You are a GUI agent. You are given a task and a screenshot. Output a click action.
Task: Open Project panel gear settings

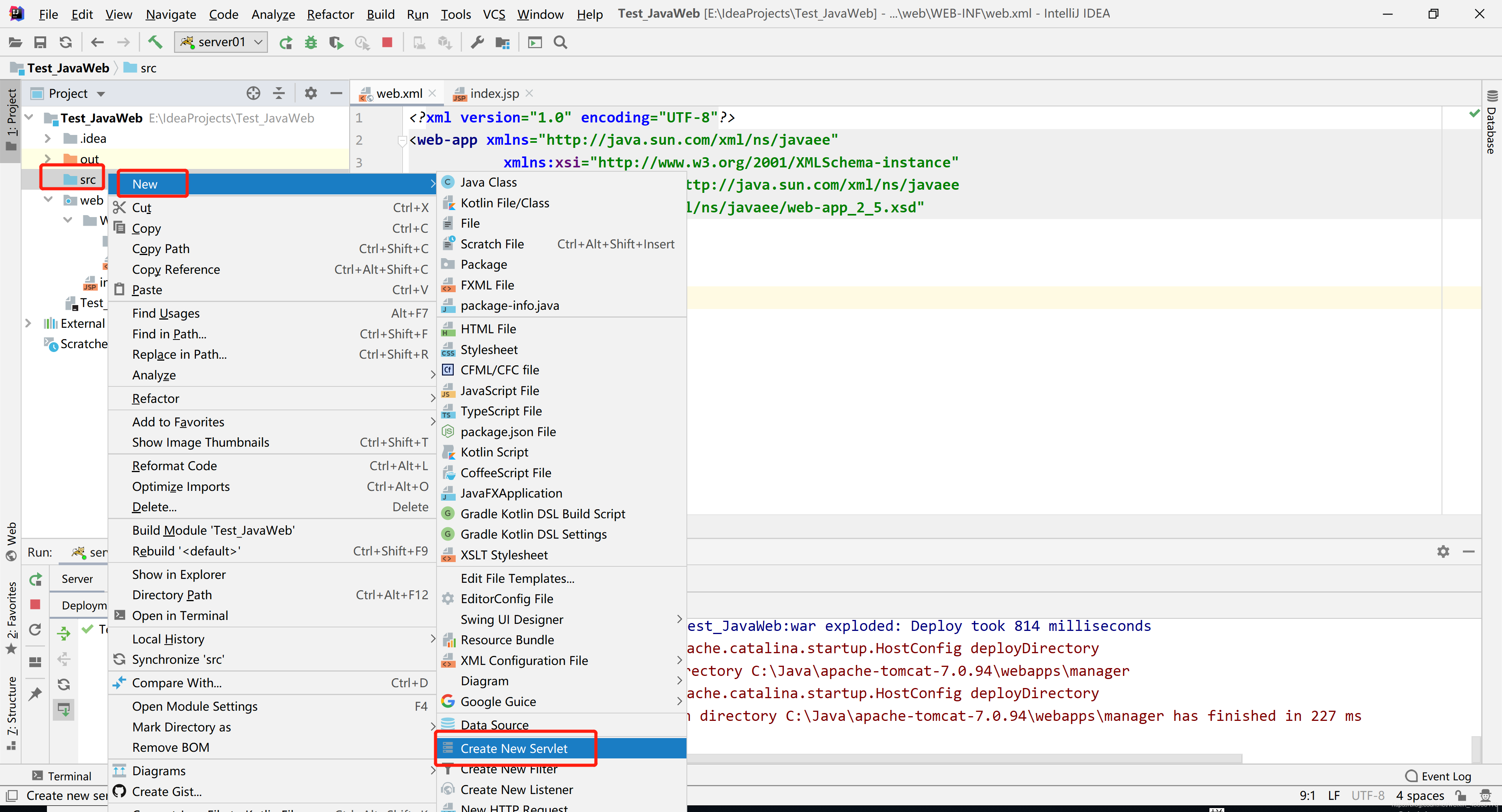click(311, 93)
